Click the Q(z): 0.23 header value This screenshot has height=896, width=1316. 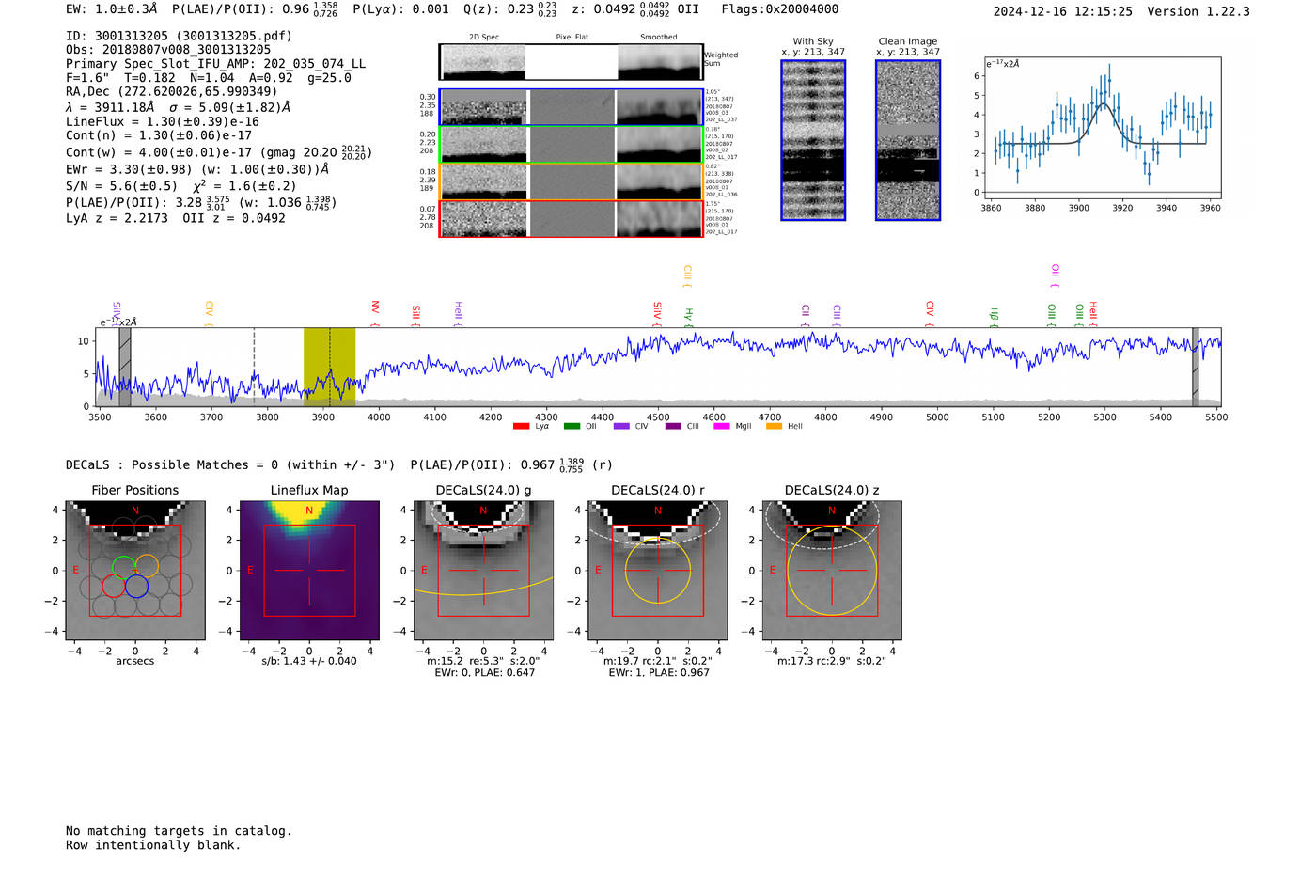coord(511,9)
